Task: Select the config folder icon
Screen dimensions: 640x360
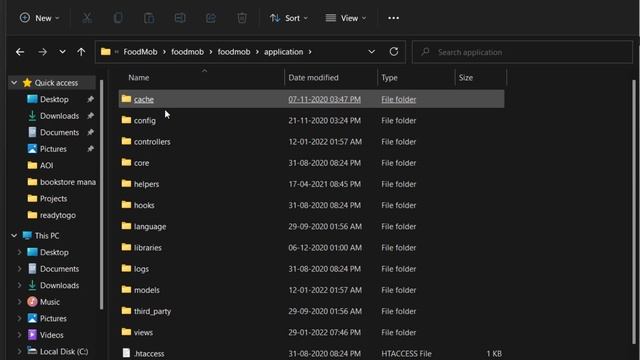Action: (126, 120)
